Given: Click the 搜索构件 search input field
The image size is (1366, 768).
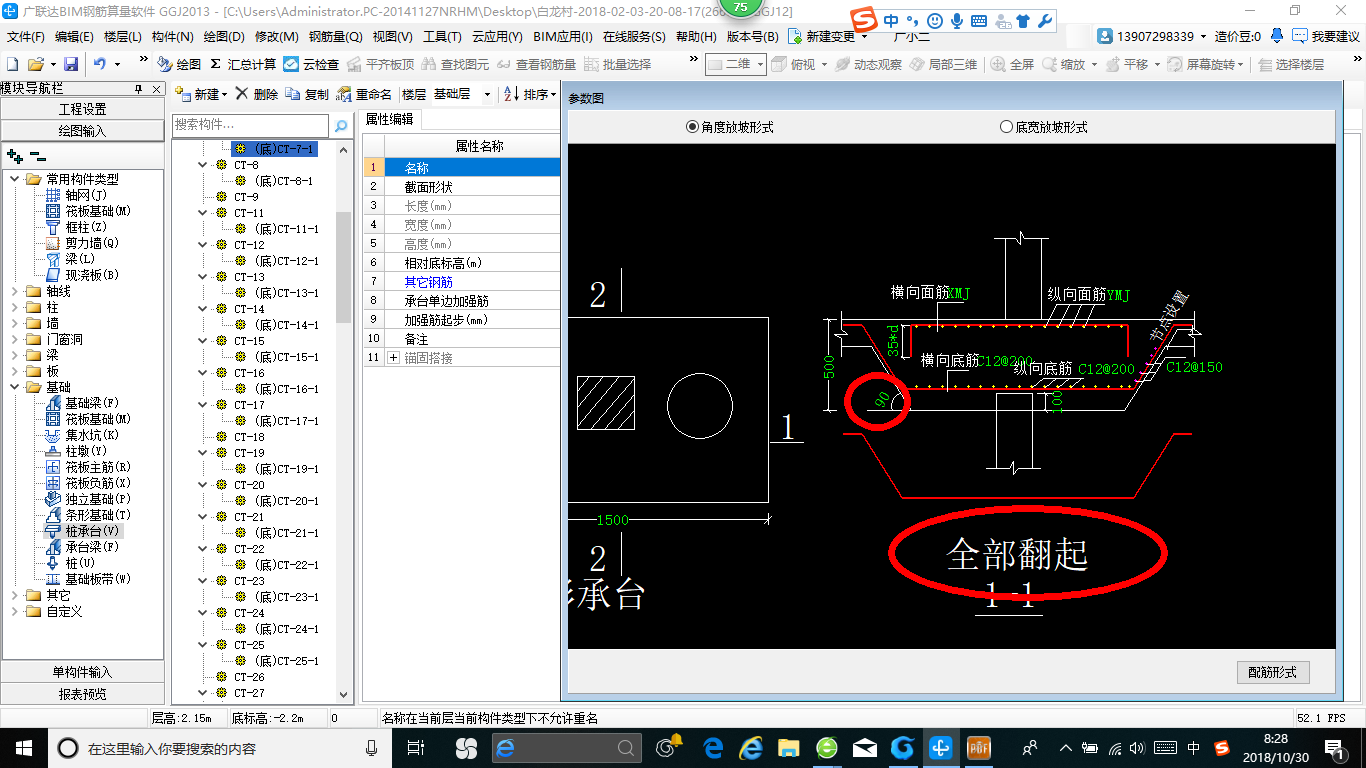Looking at the screenshot, I should (250, 125).
